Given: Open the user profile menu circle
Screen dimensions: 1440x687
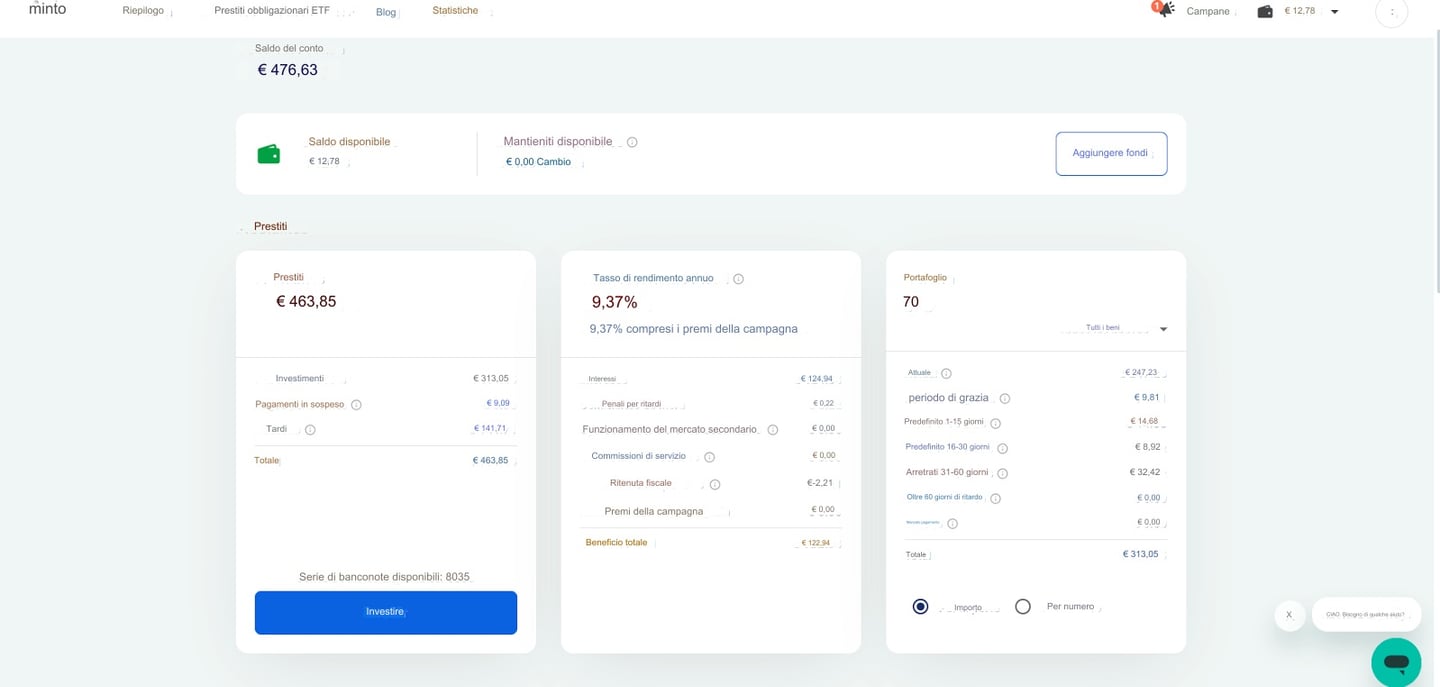Looking at the screenshot, I should (x=1391, y=12).
